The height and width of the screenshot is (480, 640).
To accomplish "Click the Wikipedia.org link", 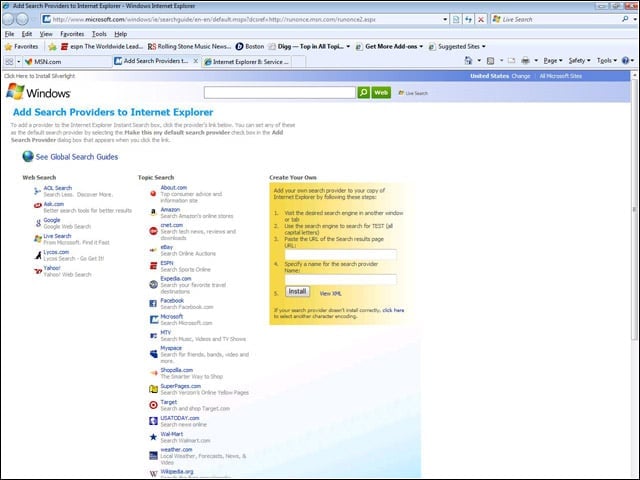I will (x=177, y=471).
